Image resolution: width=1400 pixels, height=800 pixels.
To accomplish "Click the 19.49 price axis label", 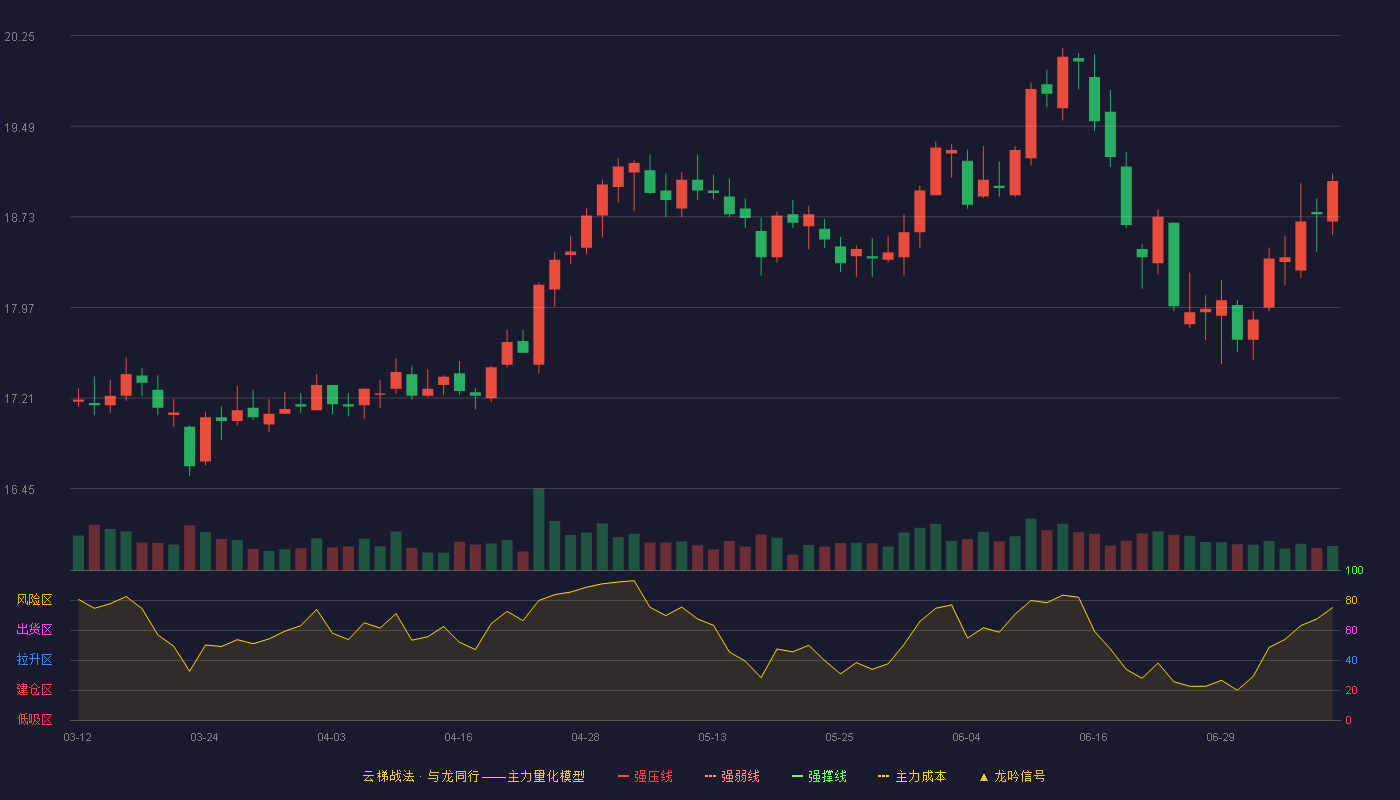I will click(19, 127).
